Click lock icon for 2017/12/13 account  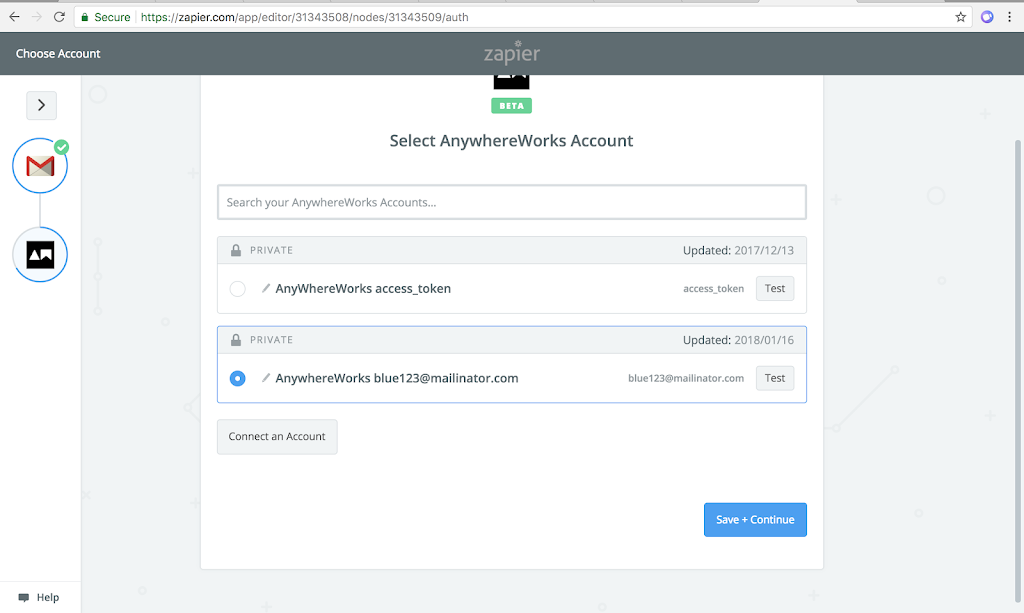pyautogui.click(x=236, y=250)
